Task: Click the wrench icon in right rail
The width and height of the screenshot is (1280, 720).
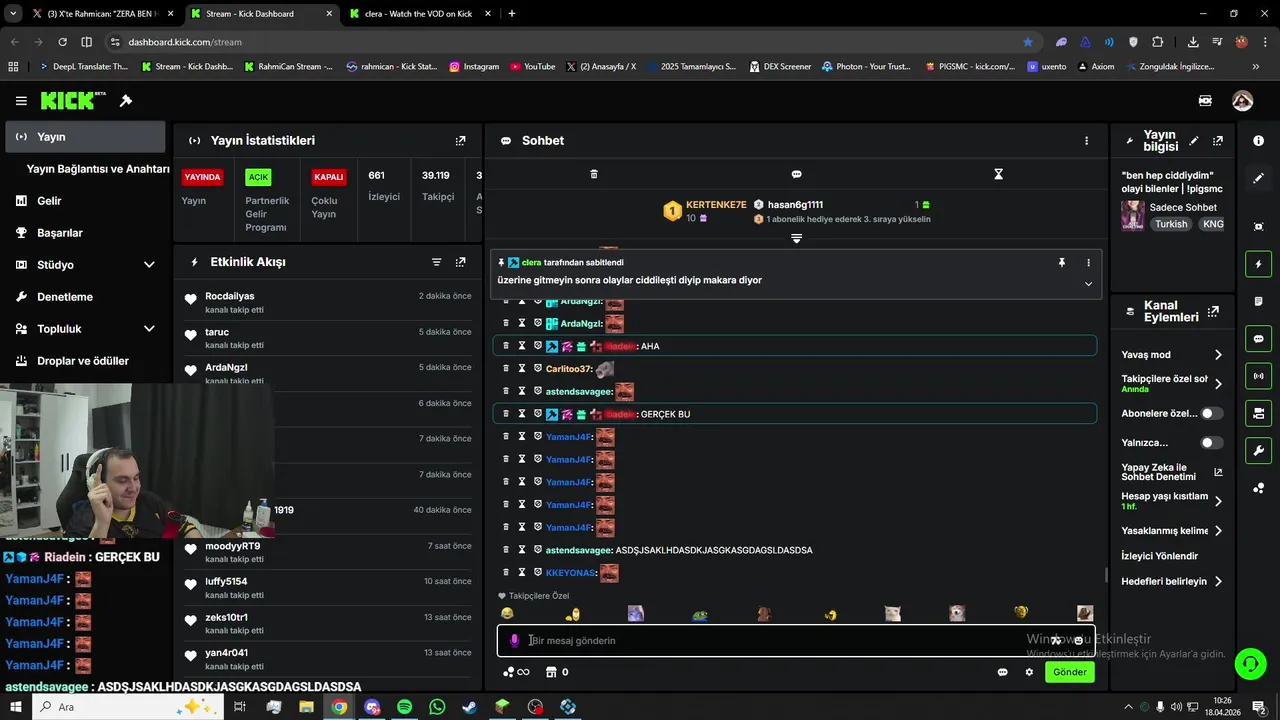Action: click(1258, 450)
